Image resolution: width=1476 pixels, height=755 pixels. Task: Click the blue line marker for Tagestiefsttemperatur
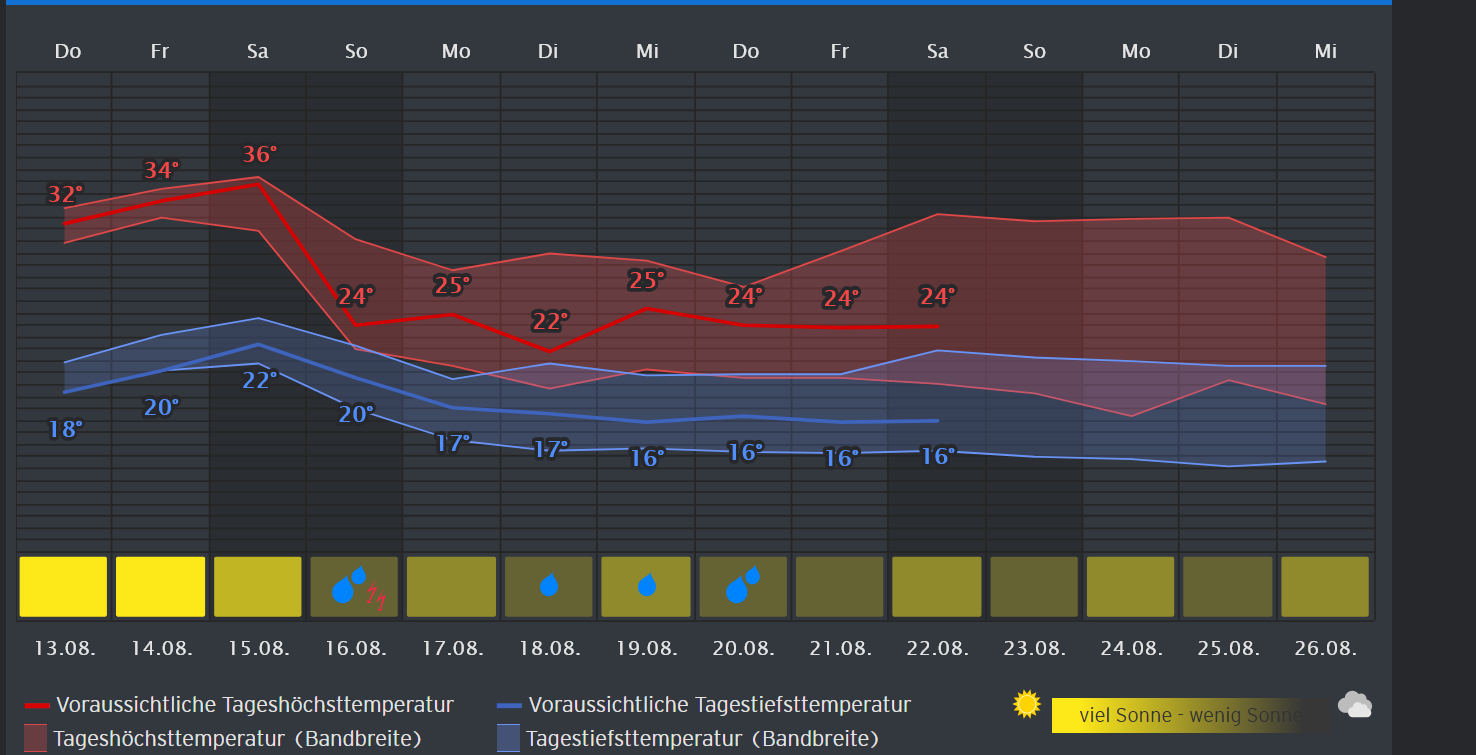(510, 706)
